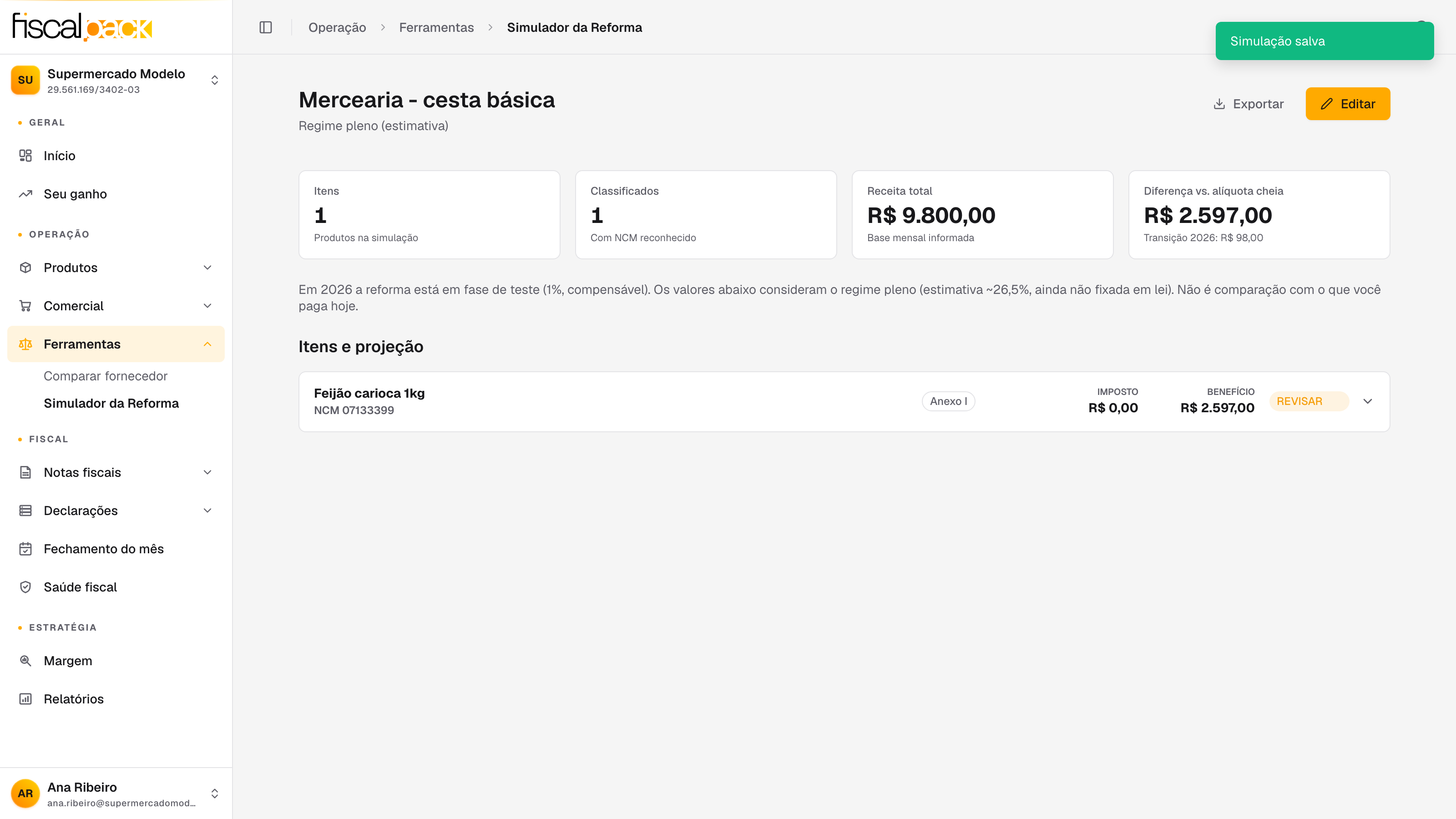Viewport: 1456px width, 819px height.
Task: Click the R$ 2.597,00 BENEFÍCIO value
Action: tap(1218, 408)
